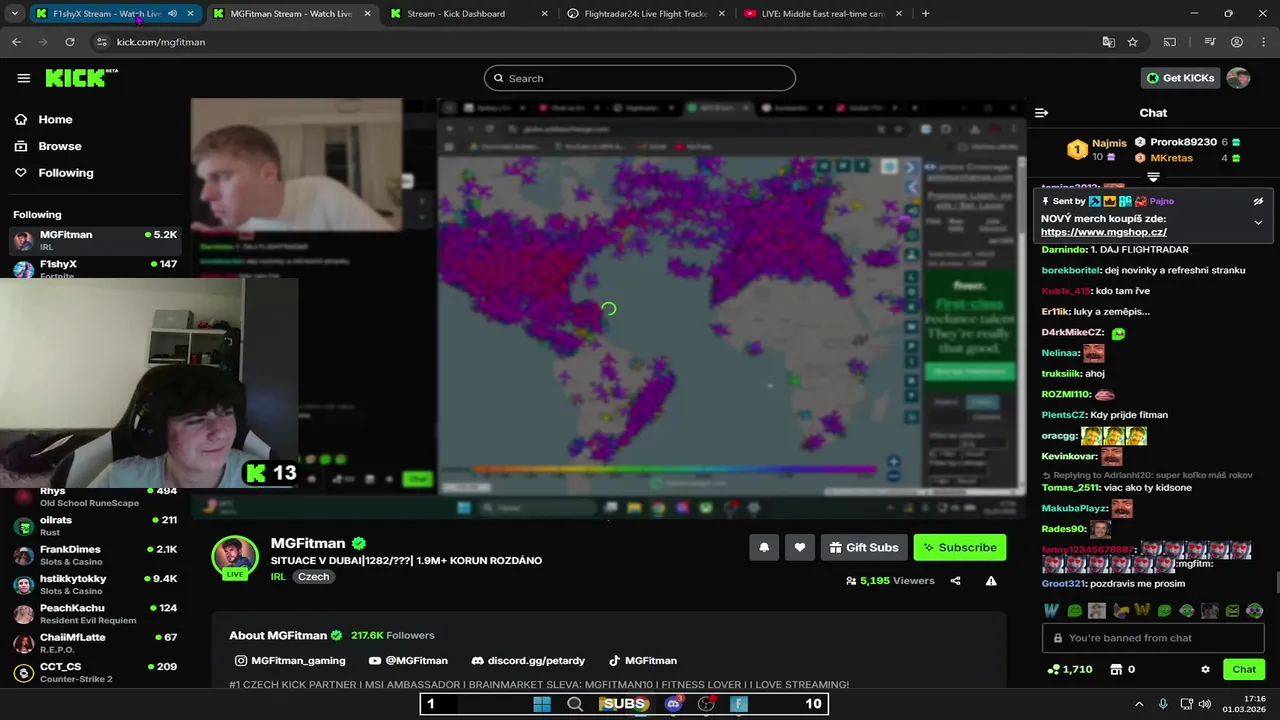Viewport: 1280px width, 720px height.
Task: Expand the pinned message chevron
Action: click(x=1258, y=222)
